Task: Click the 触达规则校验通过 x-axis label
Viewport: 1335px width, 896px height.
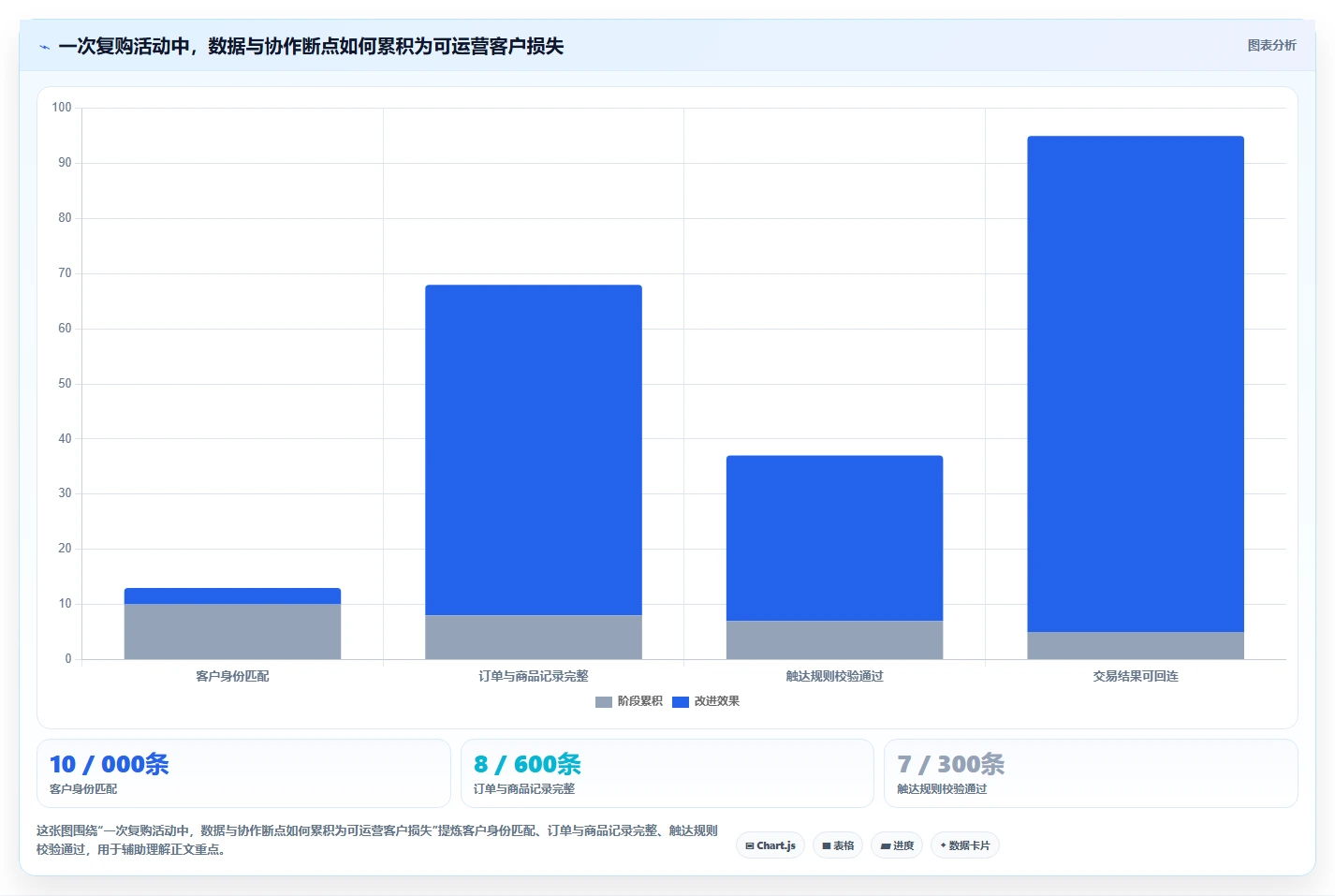Action: coord(835,676)
